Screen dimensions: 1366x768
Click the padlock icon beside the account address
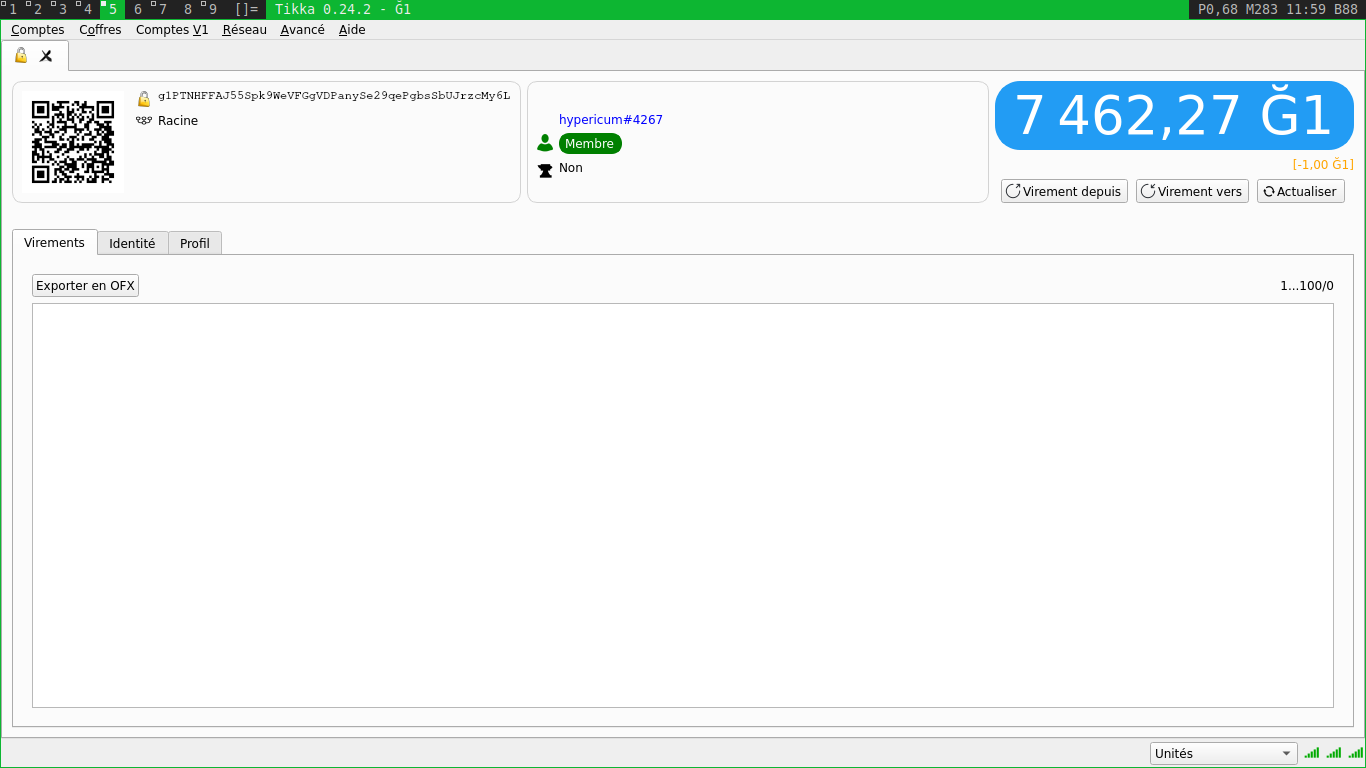pos(144,98)
